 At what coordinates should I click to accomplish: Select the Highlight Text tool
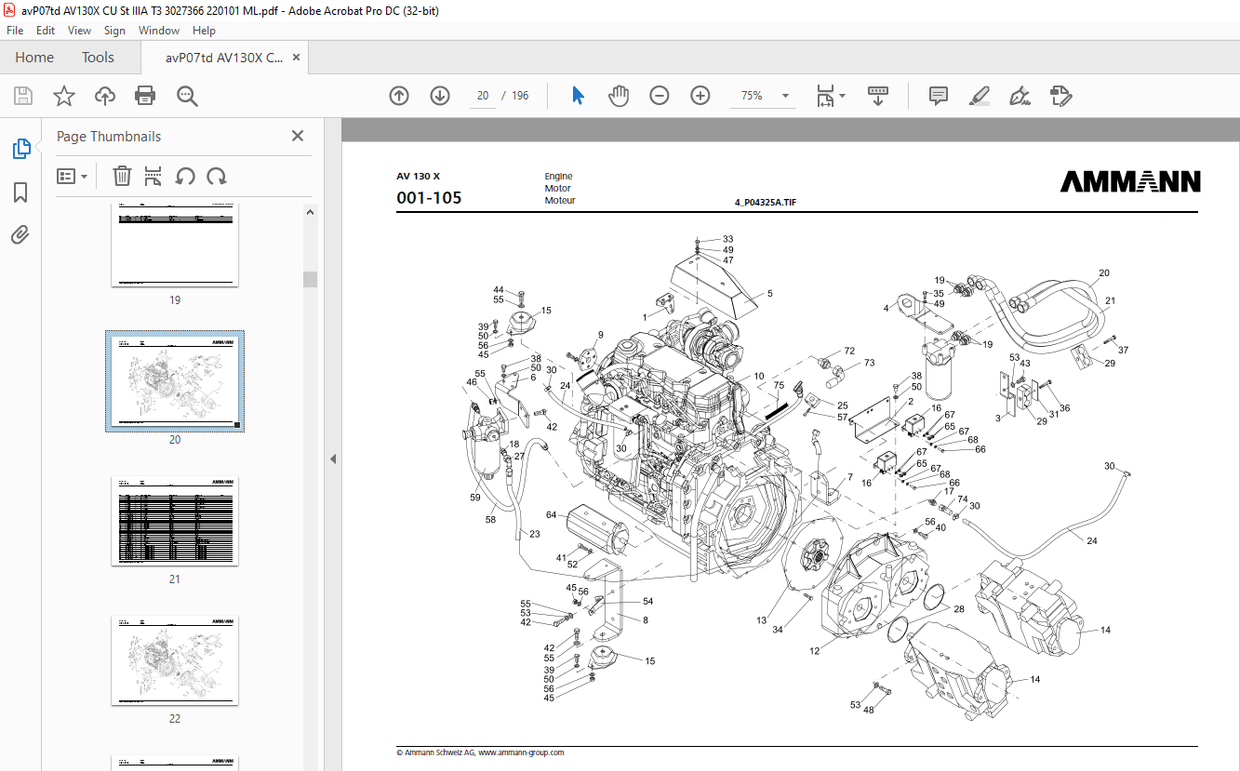979,95
